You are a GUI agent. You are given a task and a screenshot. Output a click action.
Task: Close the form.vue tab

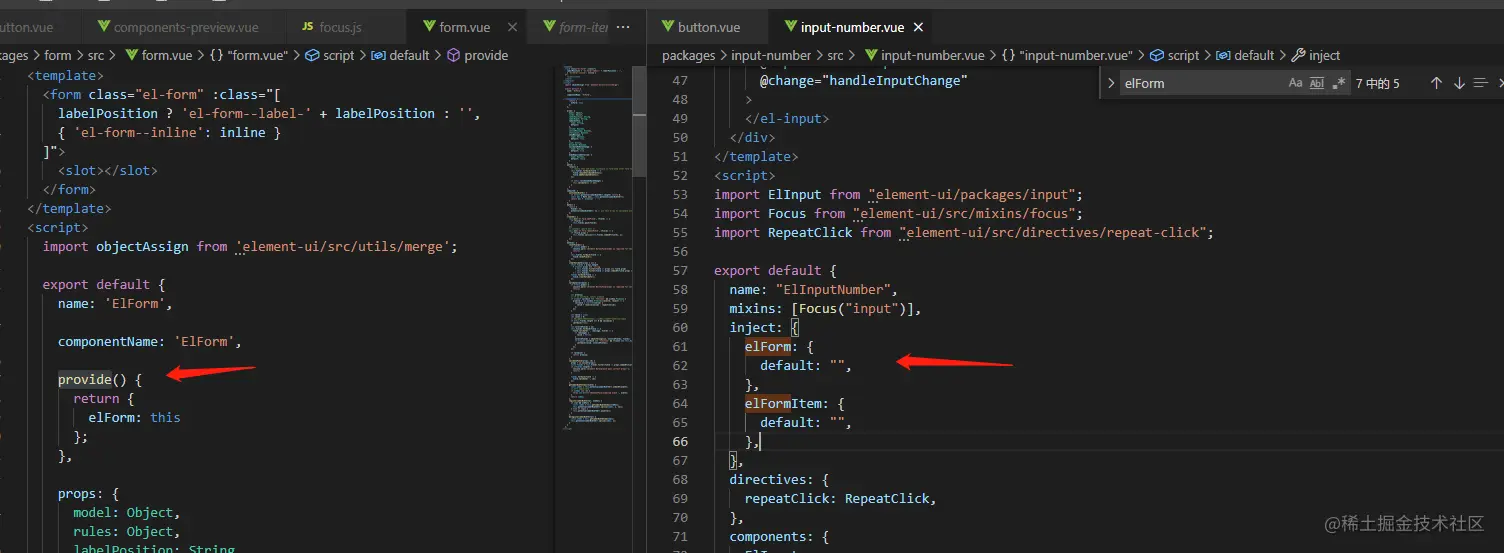513,27
